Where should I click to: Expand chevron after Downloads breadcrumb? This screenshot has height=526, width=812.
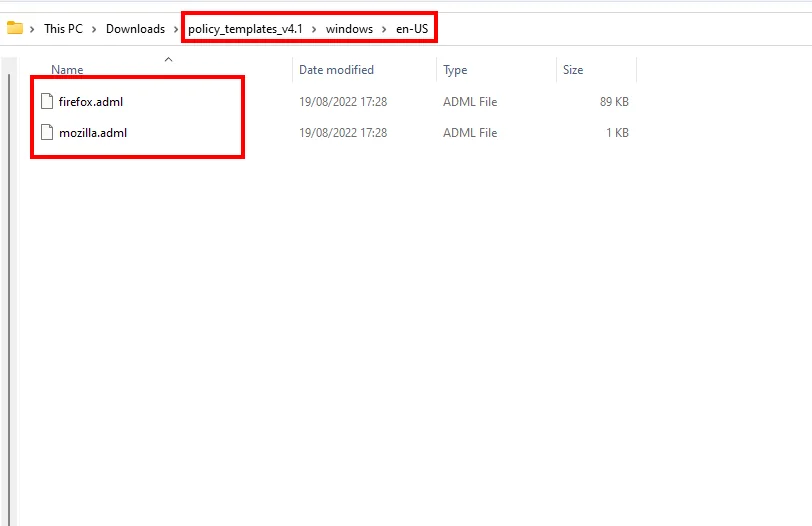click(x=176, y=29)
